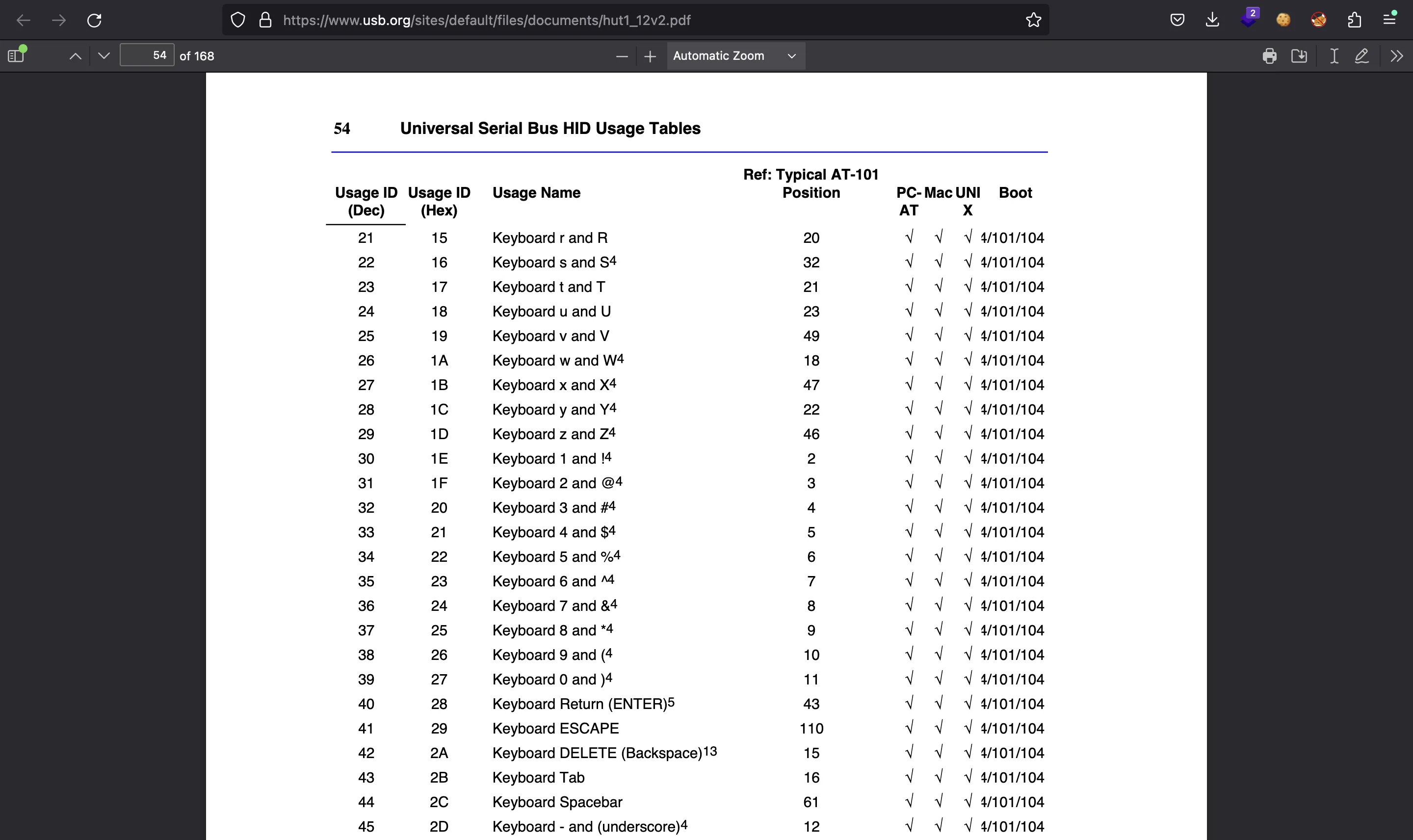
Task: Save the PDF with the download icon
Action: [1299, 56]
